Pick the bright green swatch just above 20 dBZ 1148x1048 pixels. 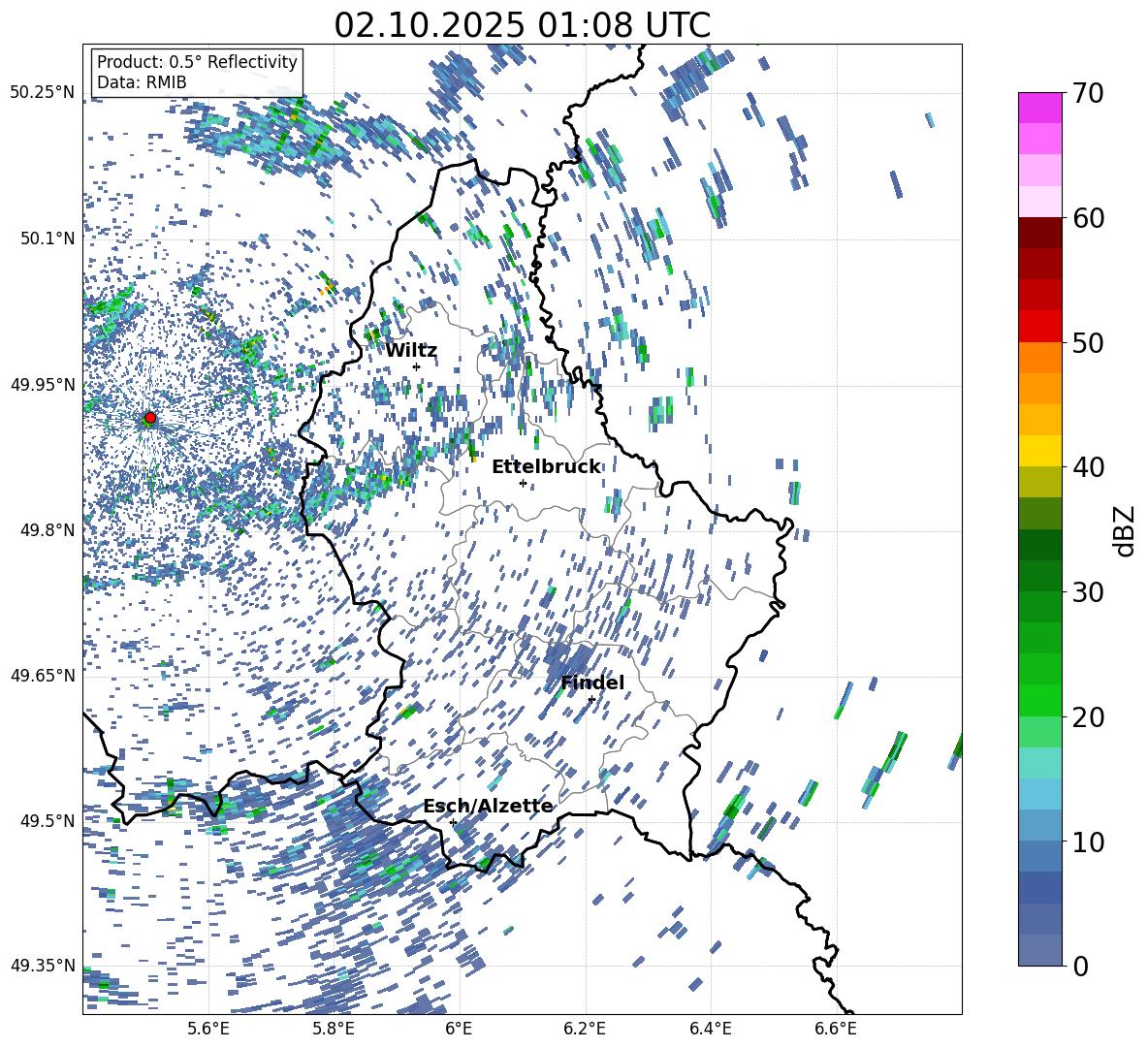coord(1040,701)
